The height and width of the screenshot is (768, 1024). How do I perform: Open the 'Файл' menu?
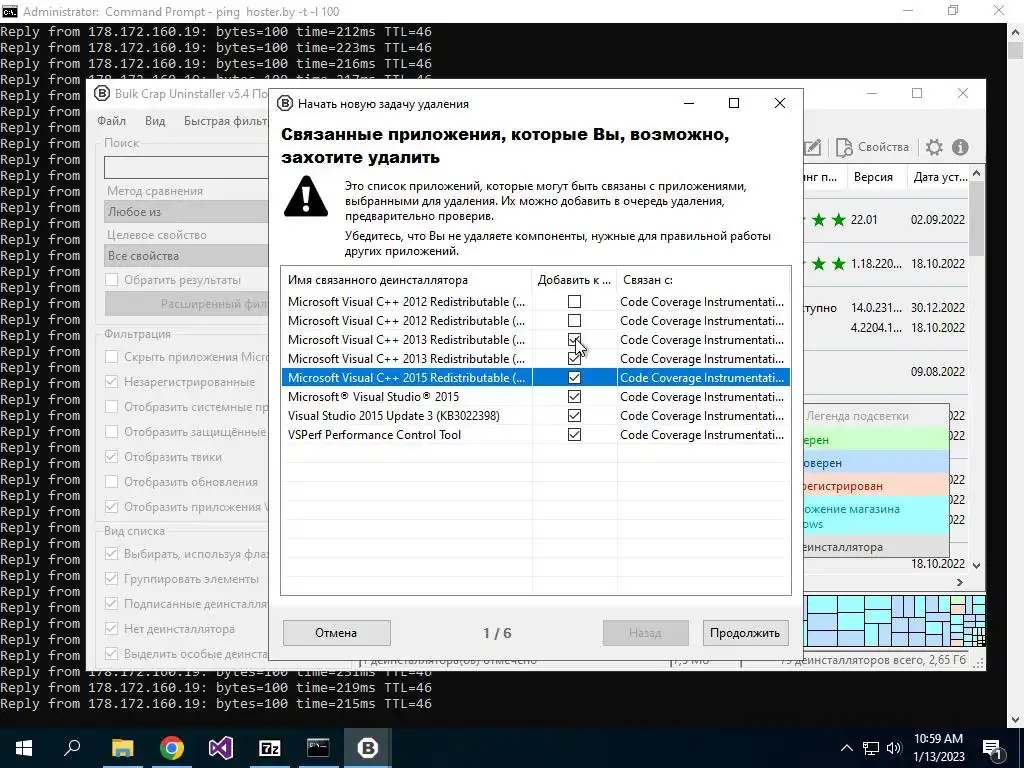(112, 121)
